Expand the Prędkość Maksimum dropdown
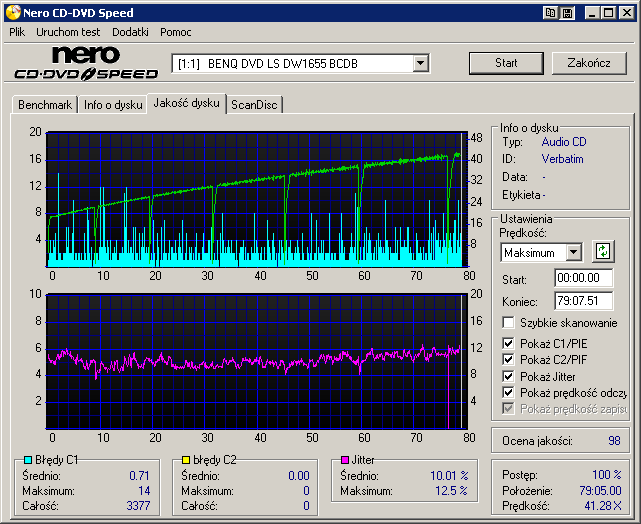The height and width of the screenshot is (524, 641). tap(574, 252)
